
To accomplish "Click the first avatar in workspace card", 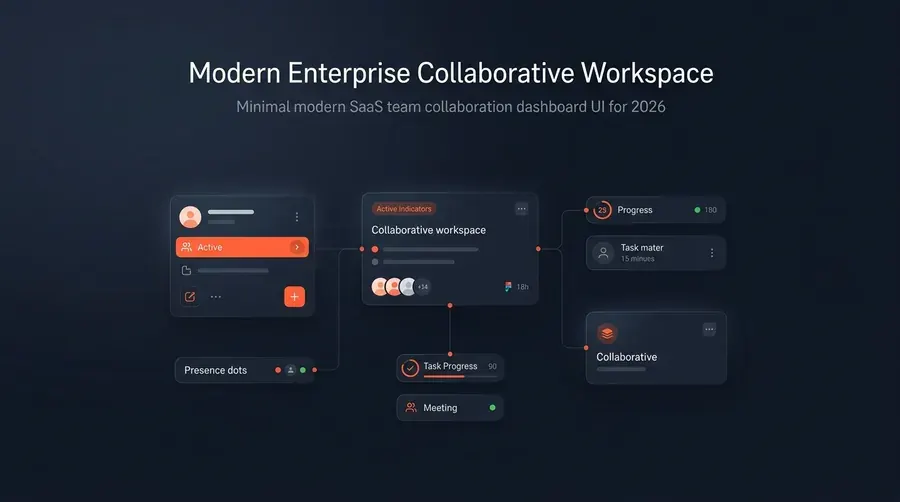I will pyautogui.click(x=379, y=286).
